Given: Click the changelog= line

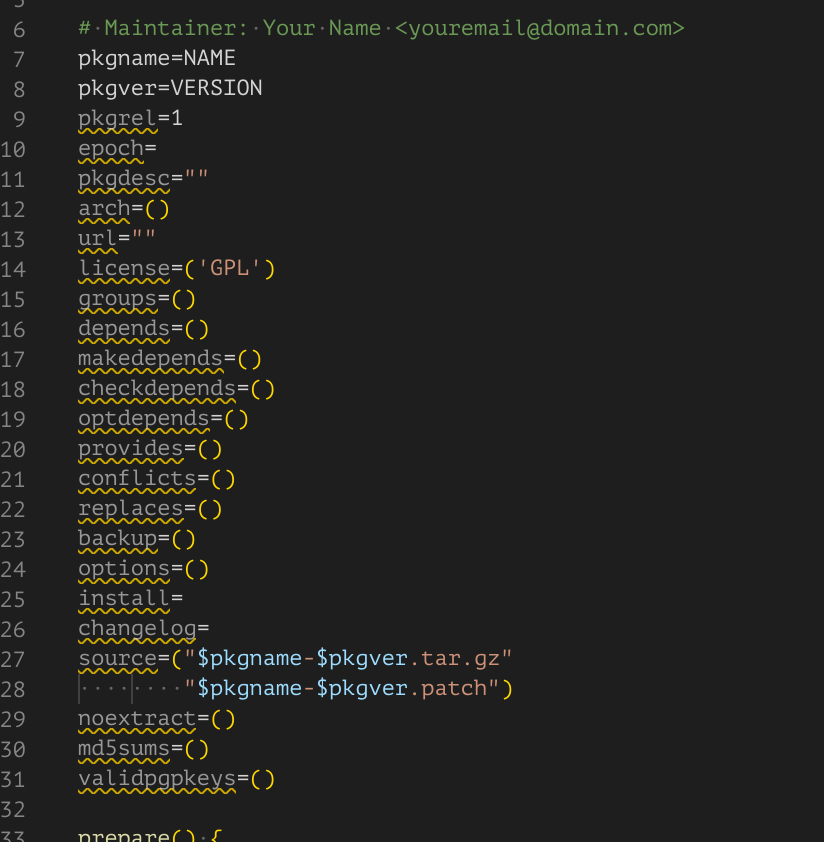Looking at the screenshot, I should (143, 629).
